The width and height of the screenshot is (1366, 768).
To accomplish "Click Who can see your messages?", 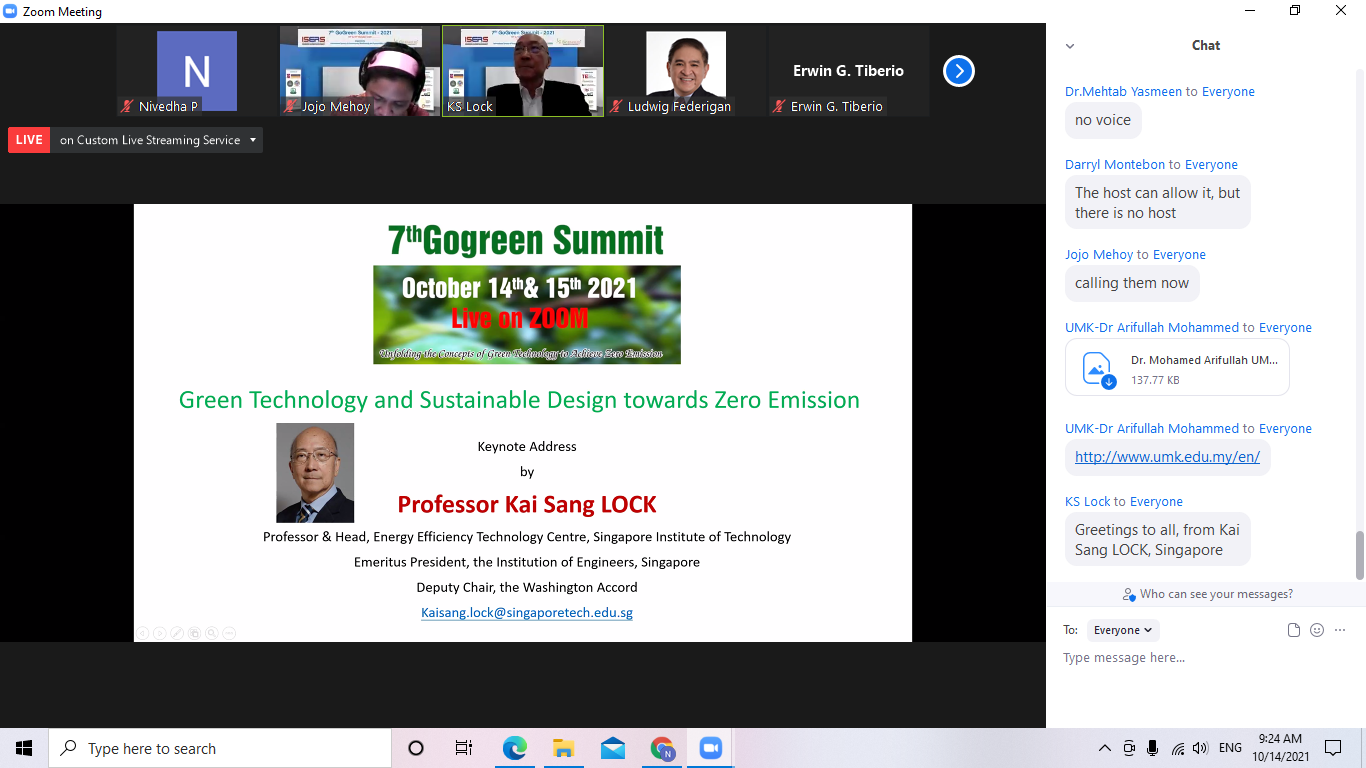I will 1216,594.
